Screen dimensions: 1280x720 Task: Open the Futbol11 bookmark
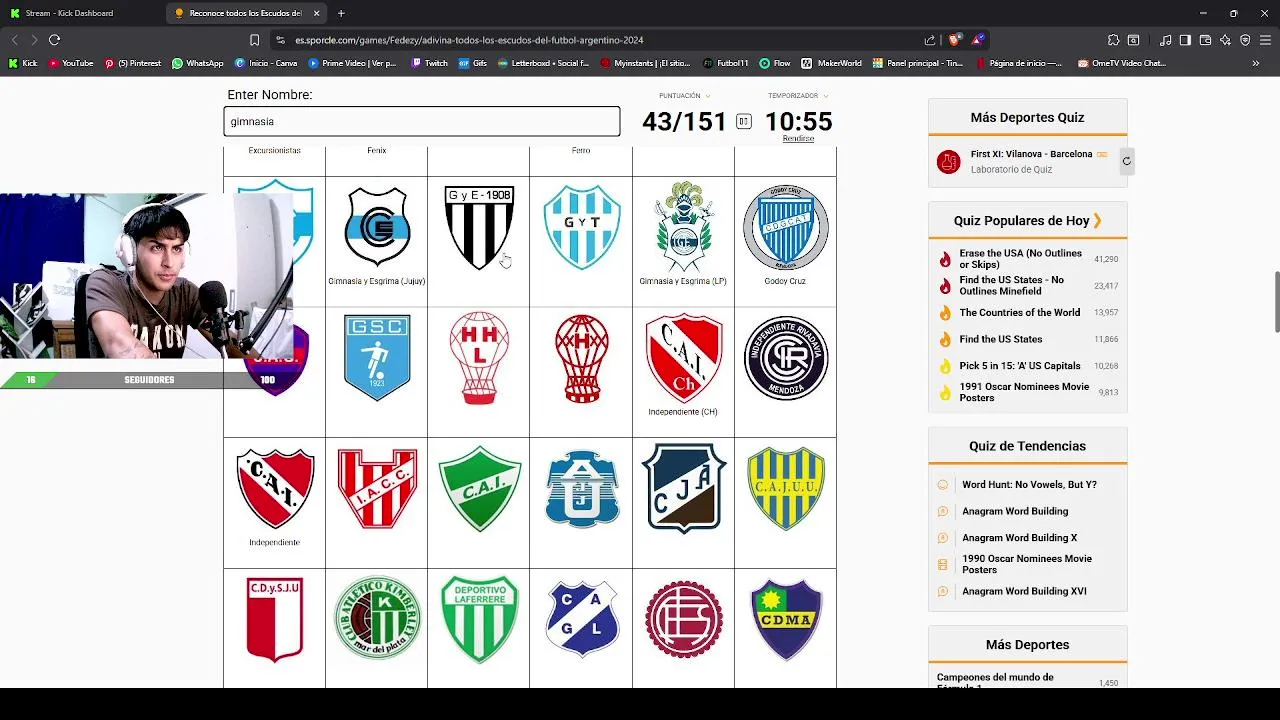pyautogui.click(x=725, y=63)
